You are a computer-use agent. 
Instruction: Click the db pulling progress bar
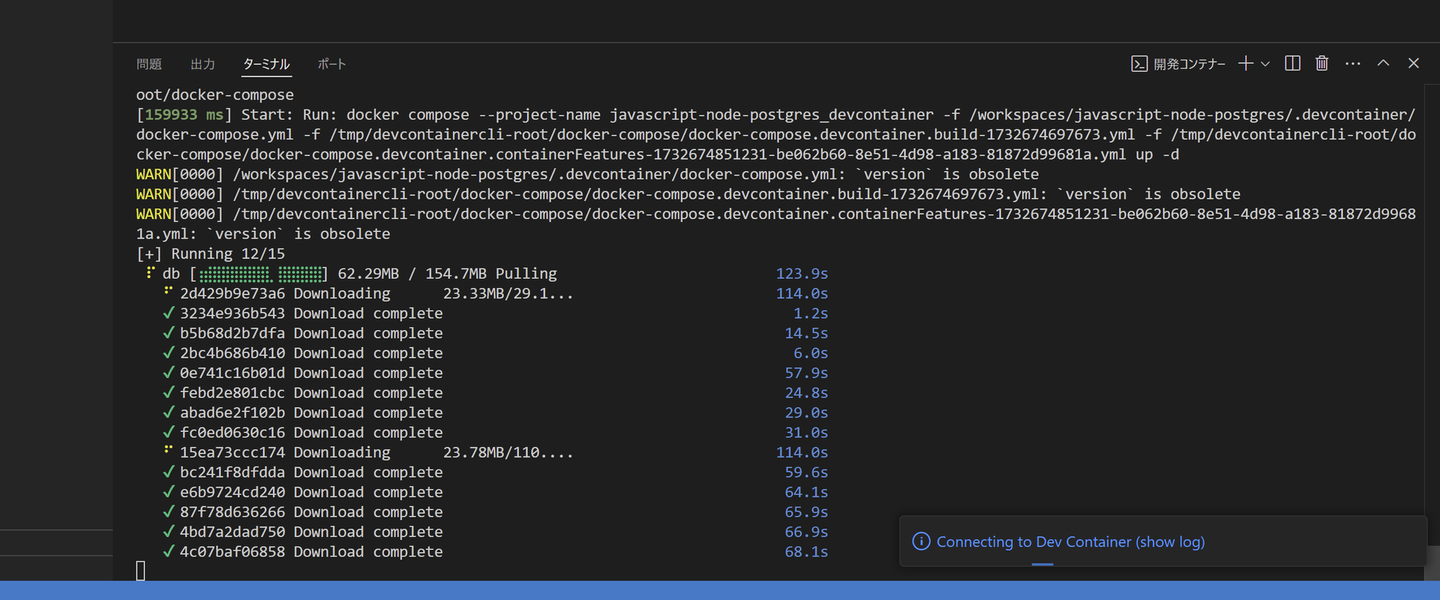(x=262, y=274)
